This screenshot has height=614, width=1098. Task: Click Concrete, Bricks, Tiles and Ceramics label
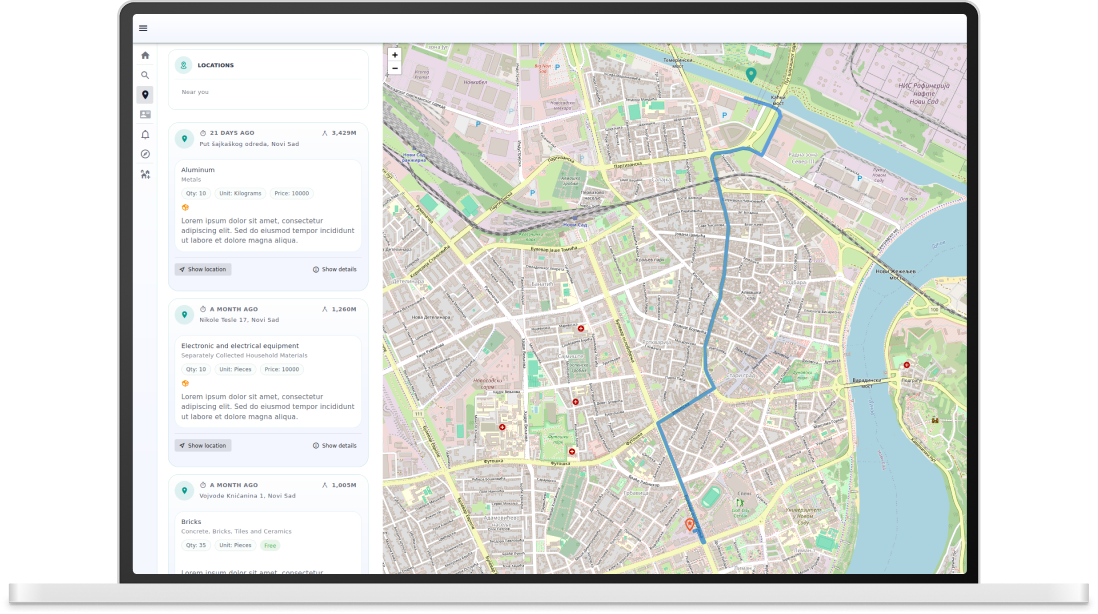[x=236, y=531]
